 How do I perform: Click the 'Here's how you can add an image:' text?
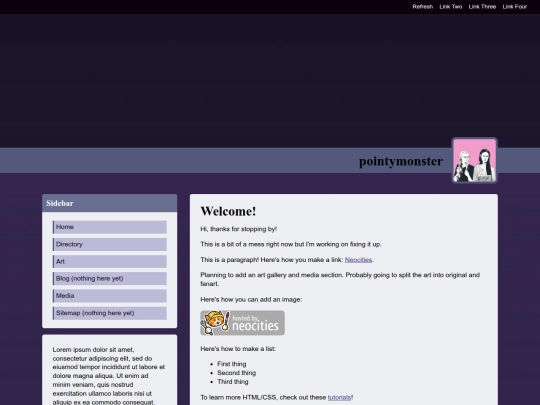point(251,300)
